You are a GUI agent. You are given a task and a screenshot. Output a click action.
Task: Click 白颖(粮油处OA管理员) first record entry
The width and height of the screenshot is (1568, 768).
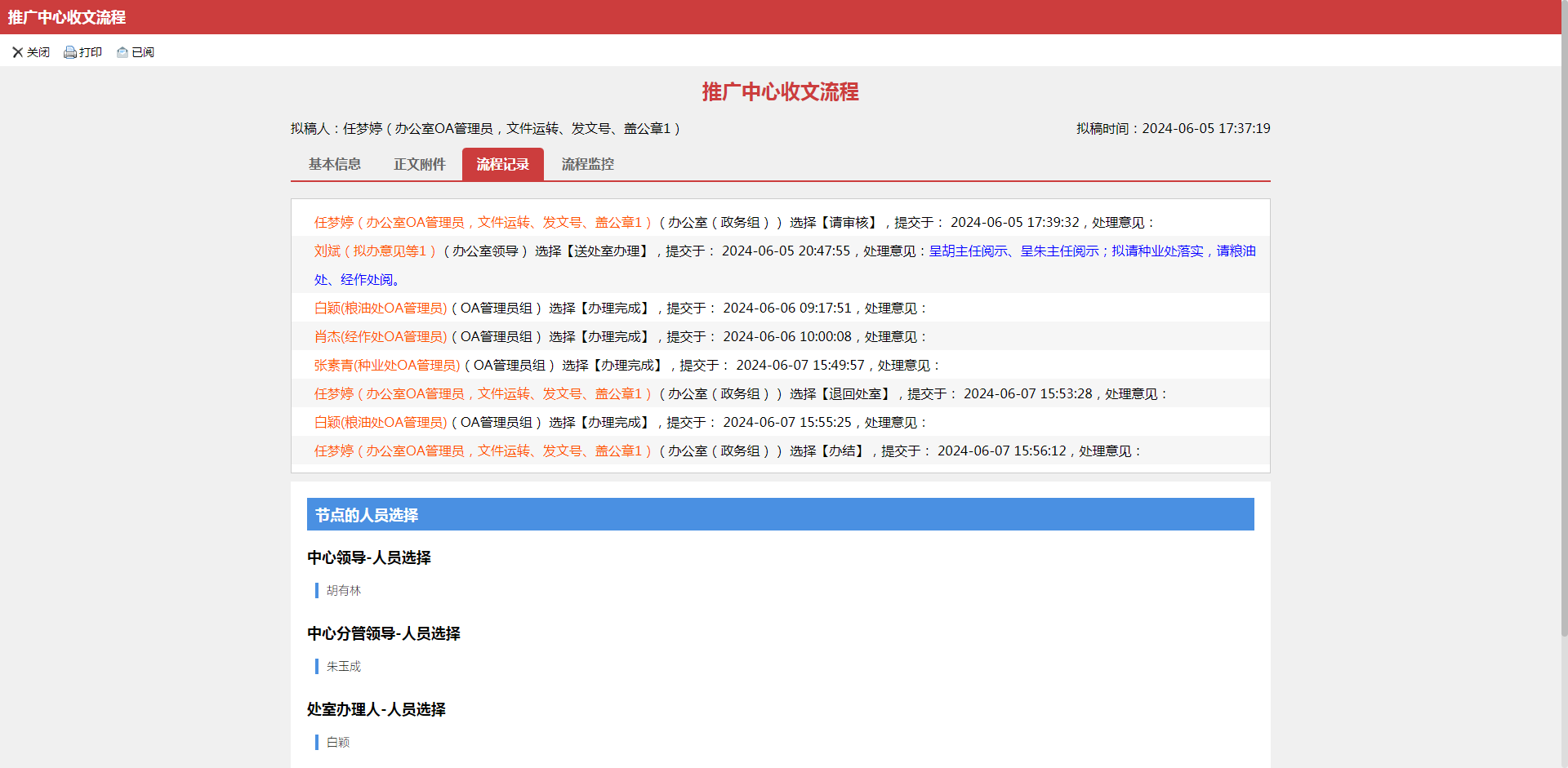(381, 309)
